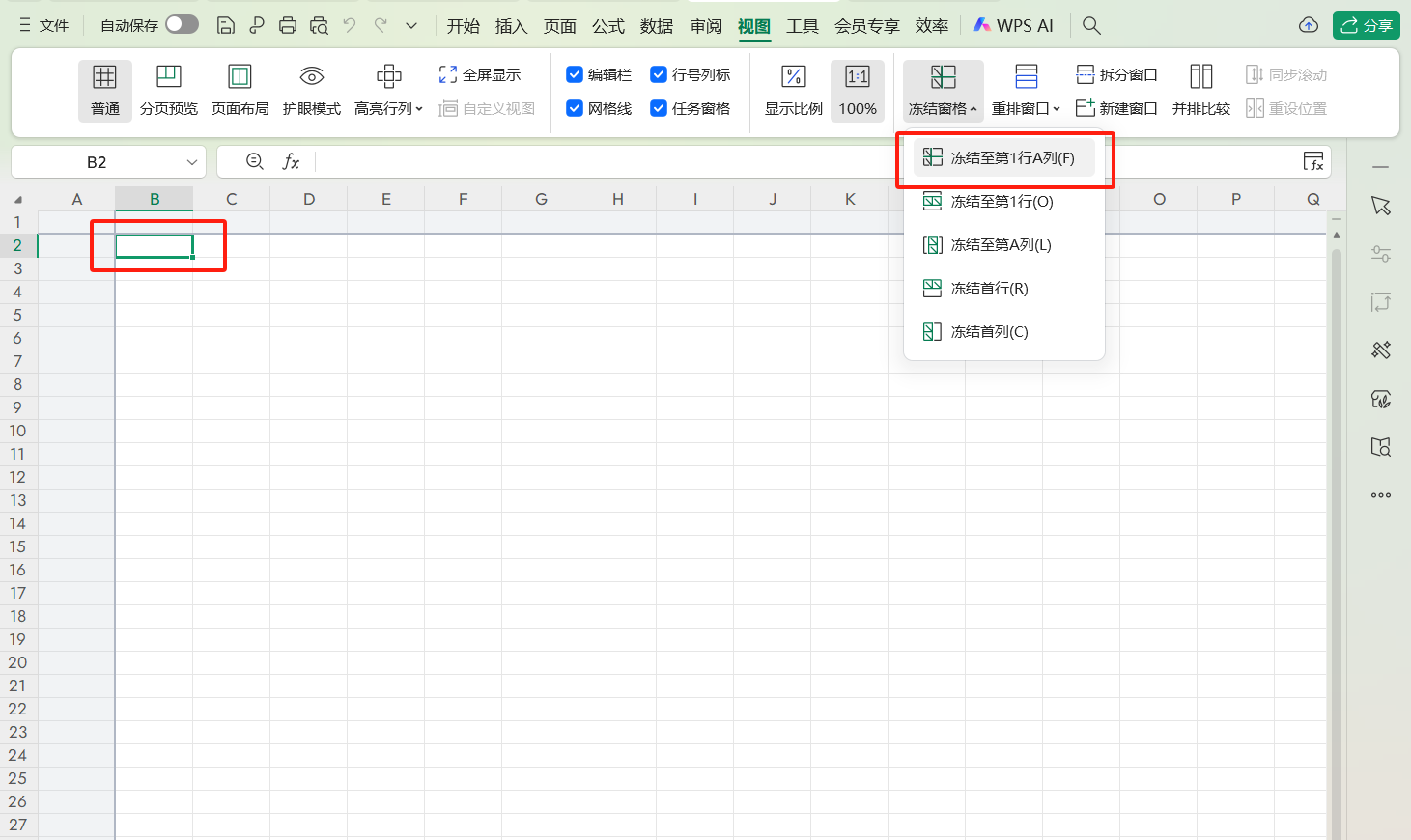
Task: Select column D header
Action: pyautogui.click(x=309, y=199)
